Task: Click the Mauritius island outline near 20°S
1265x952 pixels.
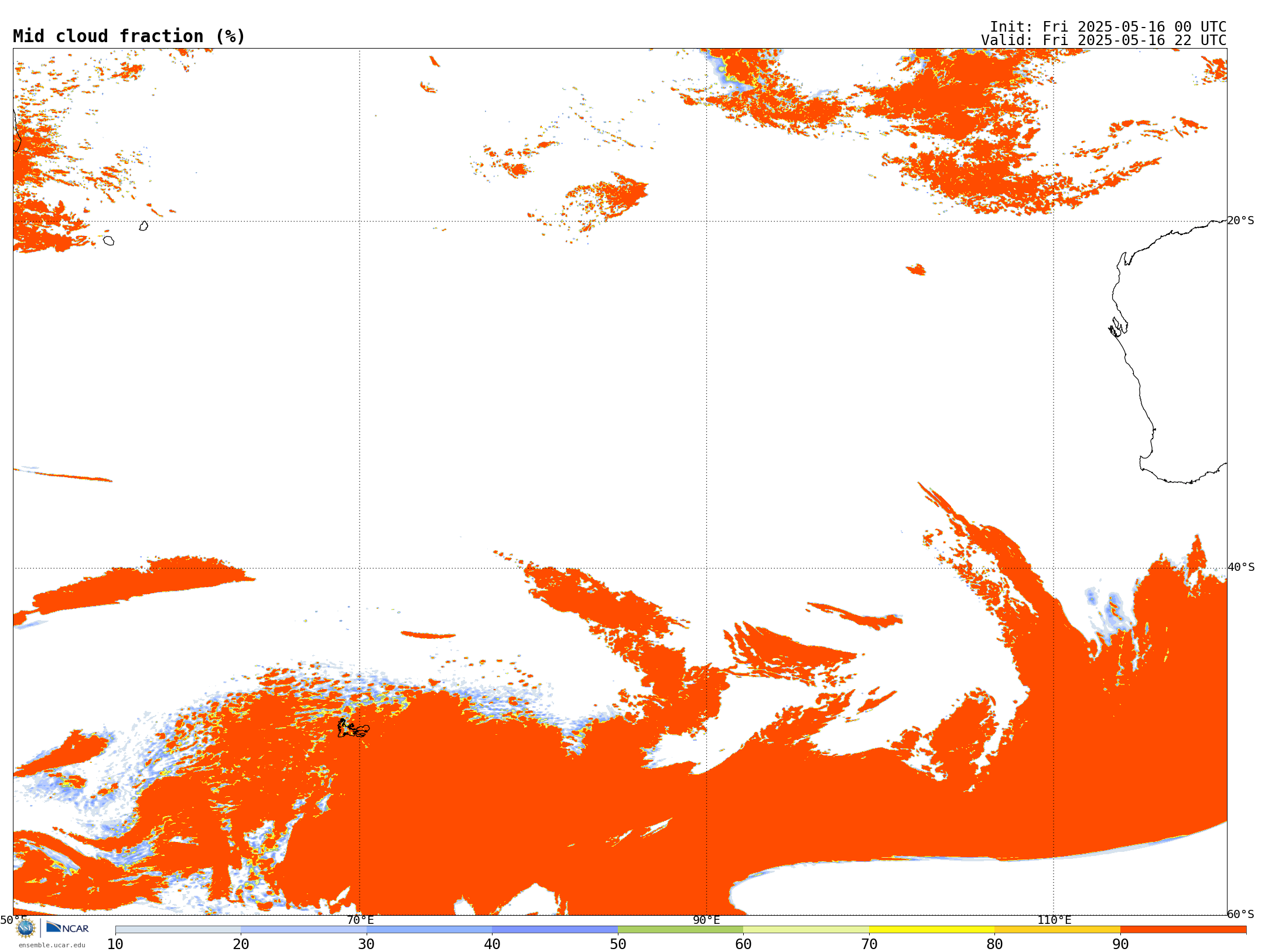Action: coord(143,226)
